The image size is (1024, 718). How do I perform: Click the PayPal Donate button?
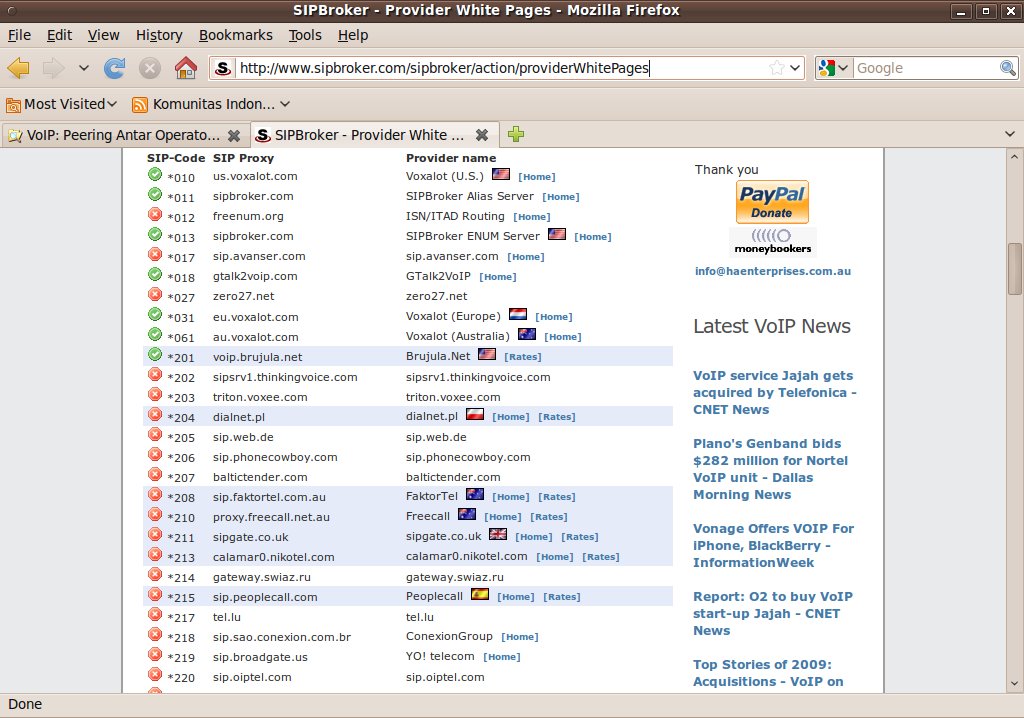[x=771, y=201]
